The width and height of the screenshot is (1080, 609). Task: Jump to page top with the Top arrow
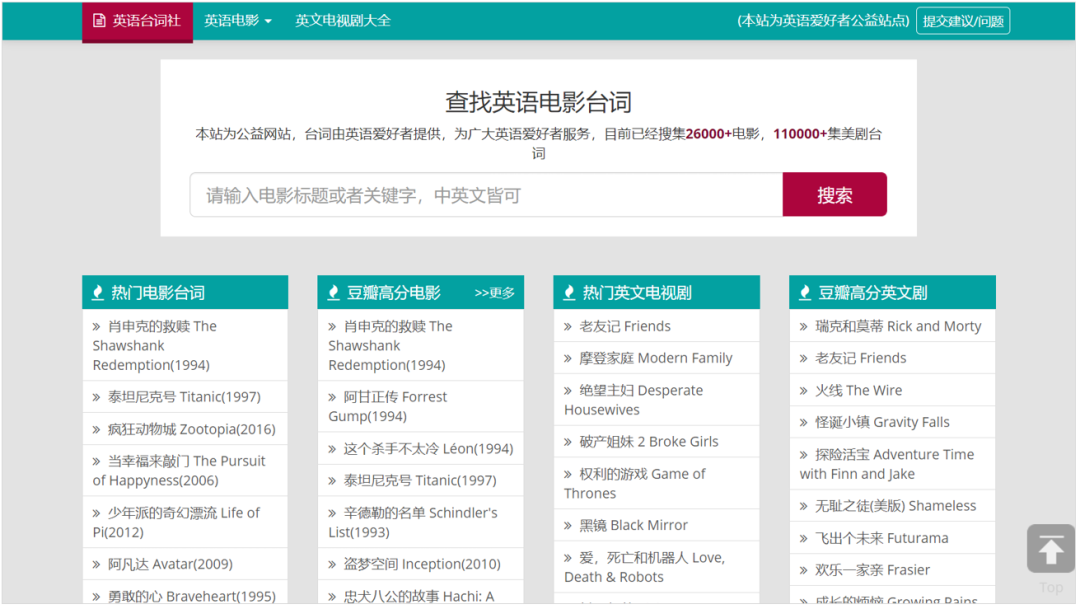tap(1050, 549)
